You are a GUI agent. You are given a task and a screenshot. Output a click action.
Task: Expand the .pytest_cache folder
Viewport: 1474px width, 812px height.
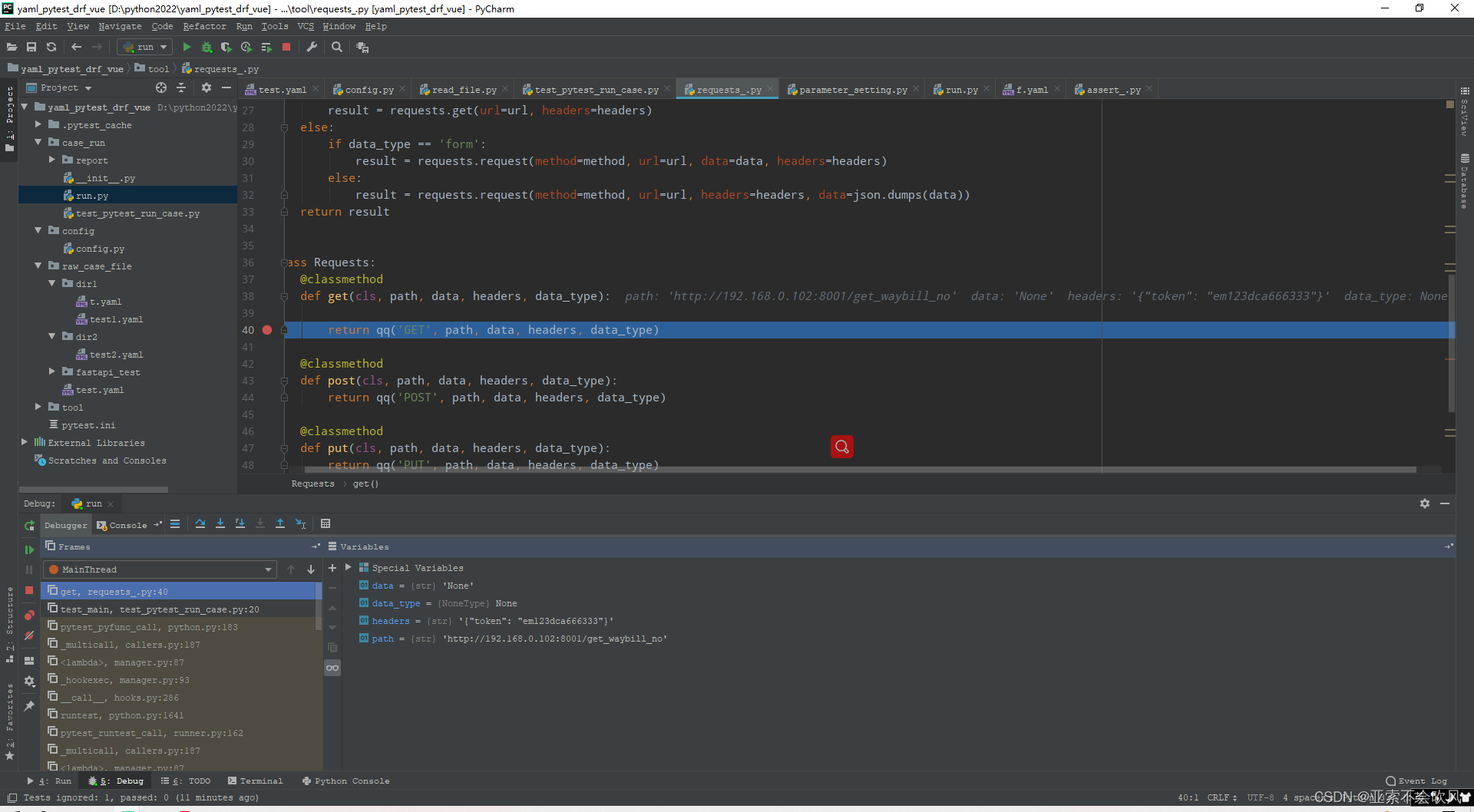pos(38,124)
